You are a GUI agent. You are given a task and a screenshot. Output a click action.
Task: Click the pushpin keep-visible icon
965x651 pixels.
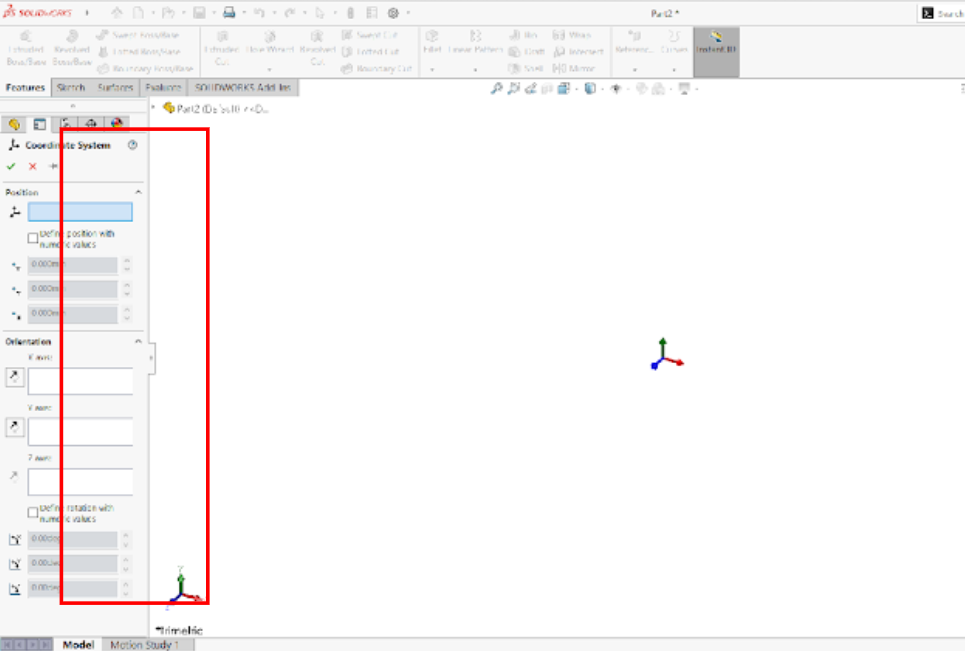(53, 166)
